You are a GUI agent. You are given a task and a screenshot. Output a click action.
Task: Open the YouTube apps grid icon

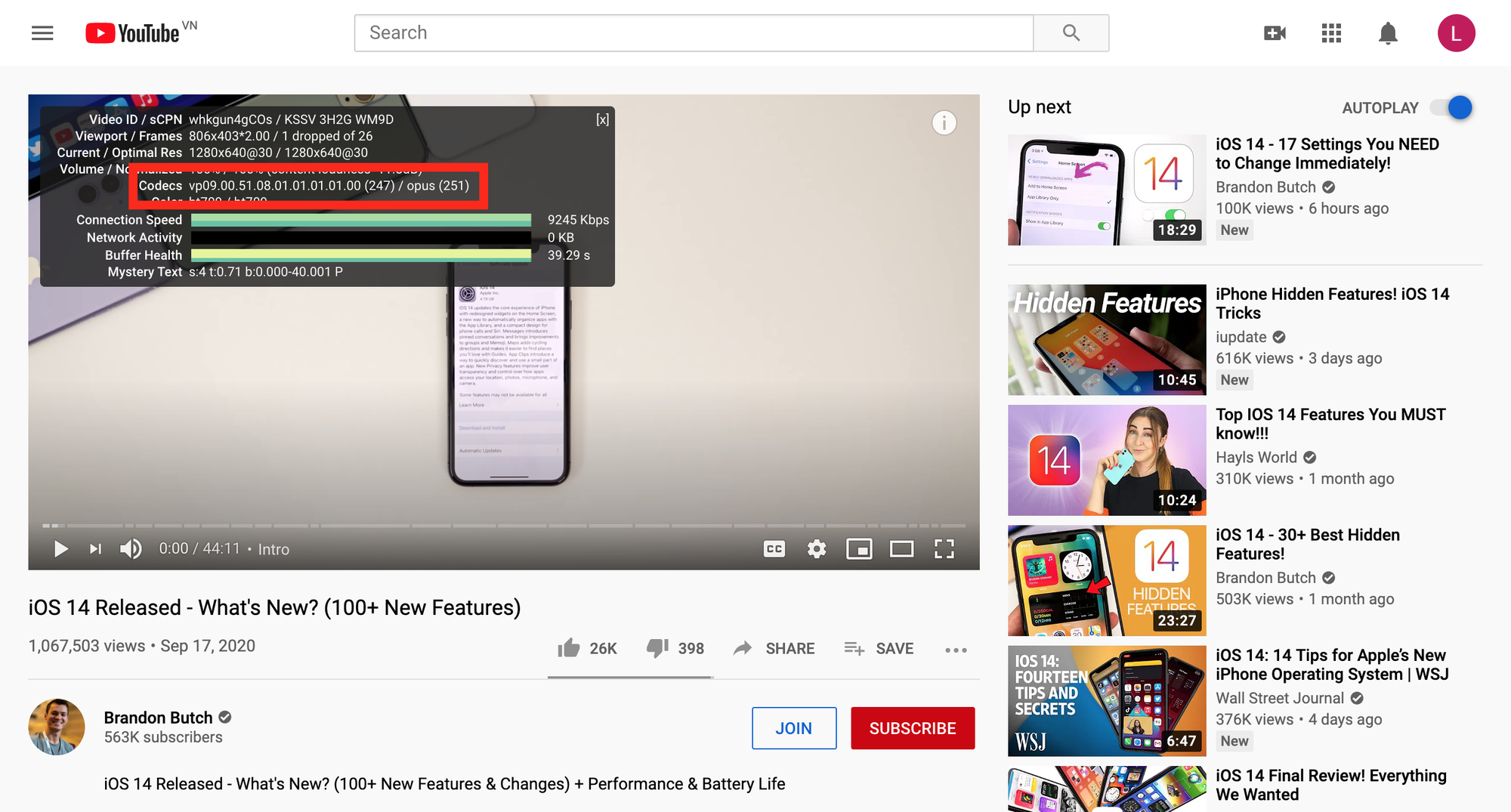[x=1331, y=32]
